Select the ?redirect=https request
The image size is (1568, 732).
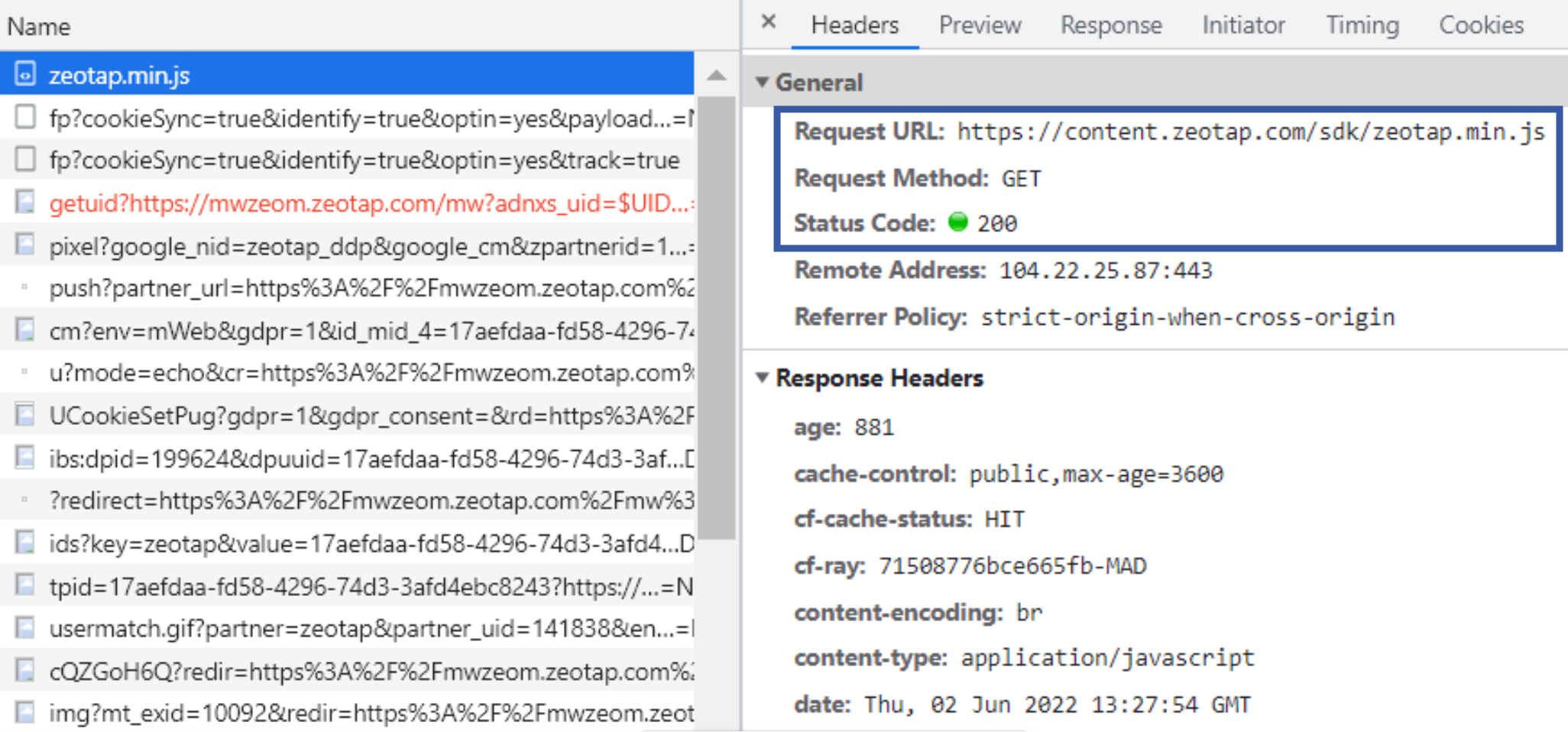click(347, 500)
